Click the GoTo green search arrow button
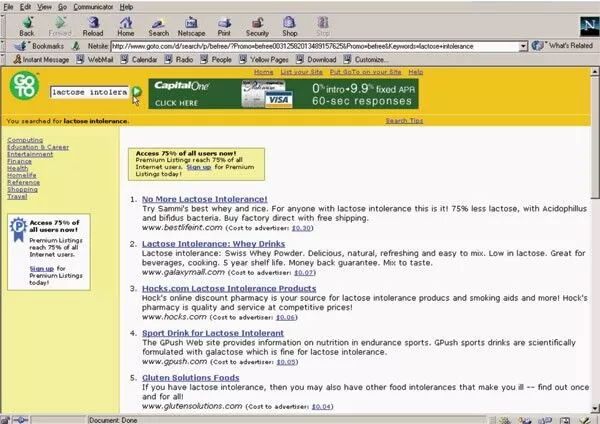The image size is (600, 424). [137, 93]
